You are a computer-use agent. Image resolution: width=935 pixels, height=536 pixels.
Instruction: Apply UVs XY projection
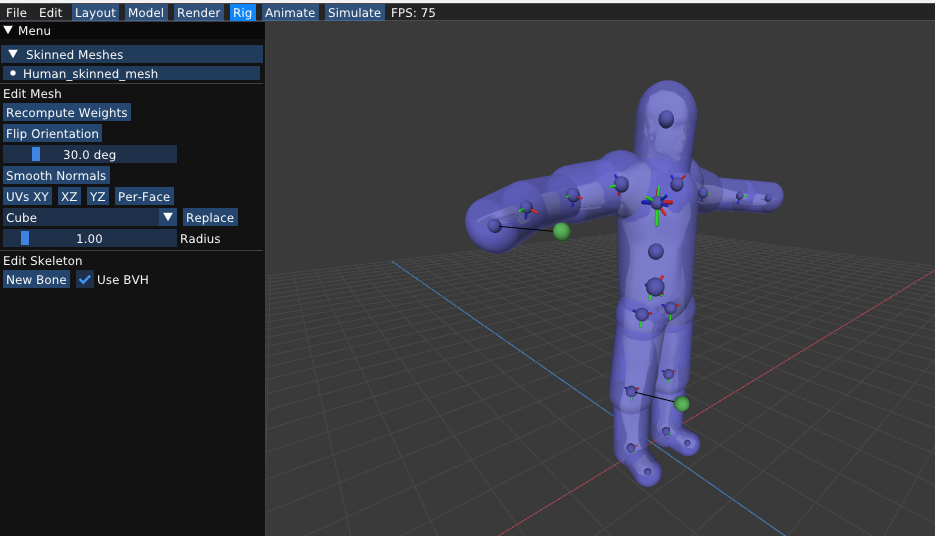(28, 197)
